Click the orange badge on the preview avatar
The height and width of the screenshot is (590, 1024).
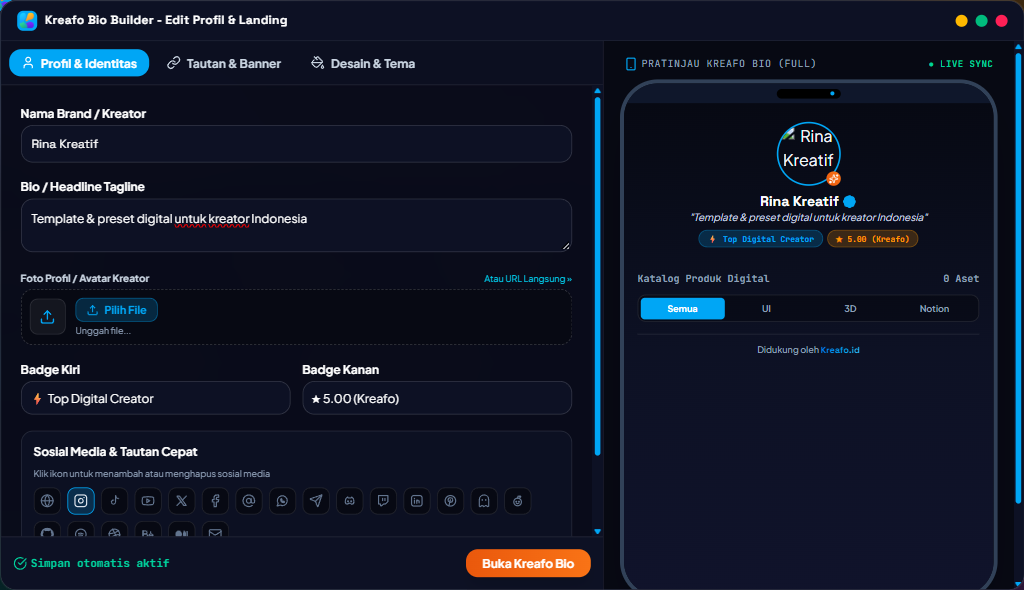(x=833, y=178)
